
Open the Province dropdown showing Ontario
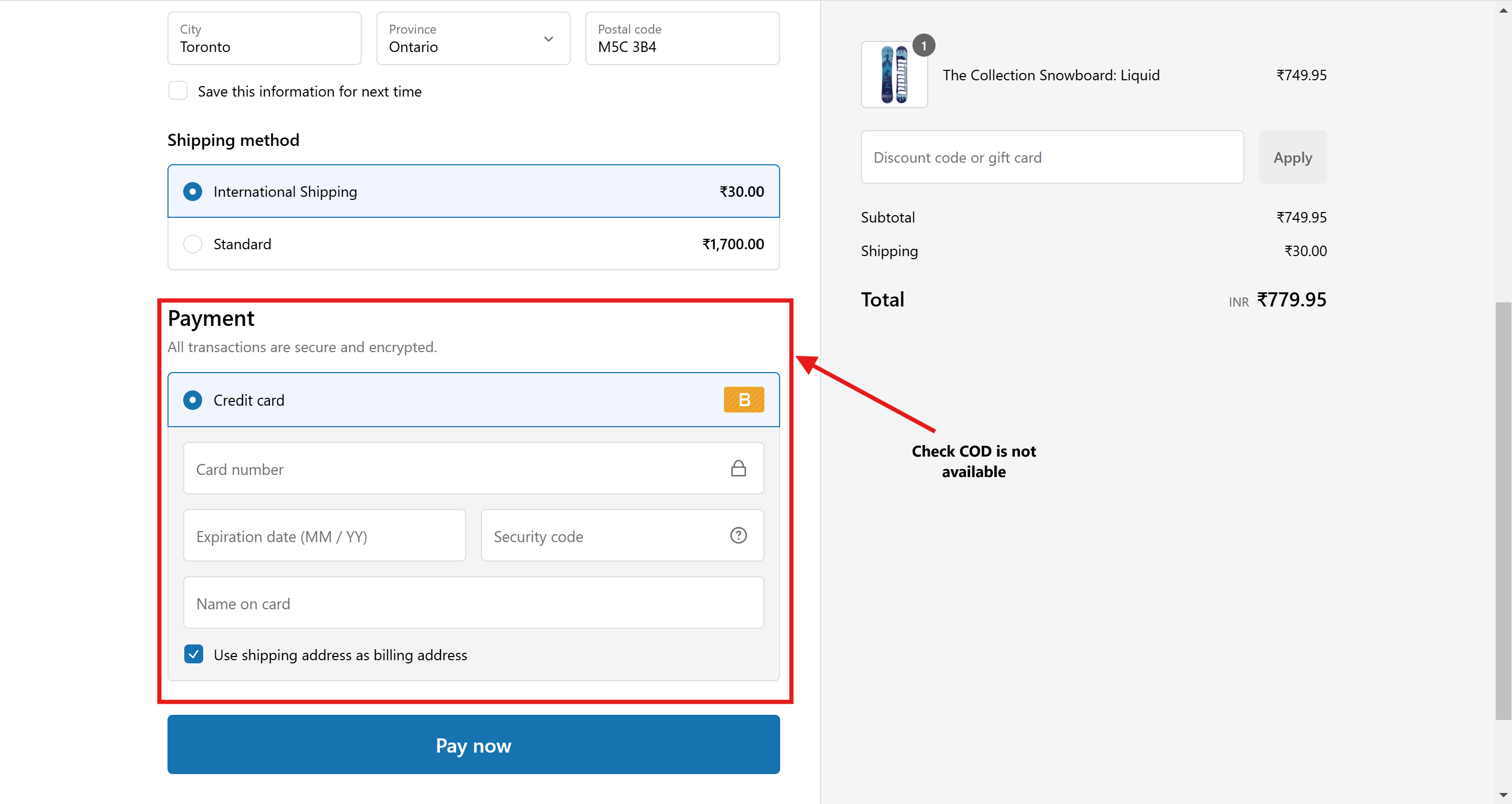click(x=472, y=39)
